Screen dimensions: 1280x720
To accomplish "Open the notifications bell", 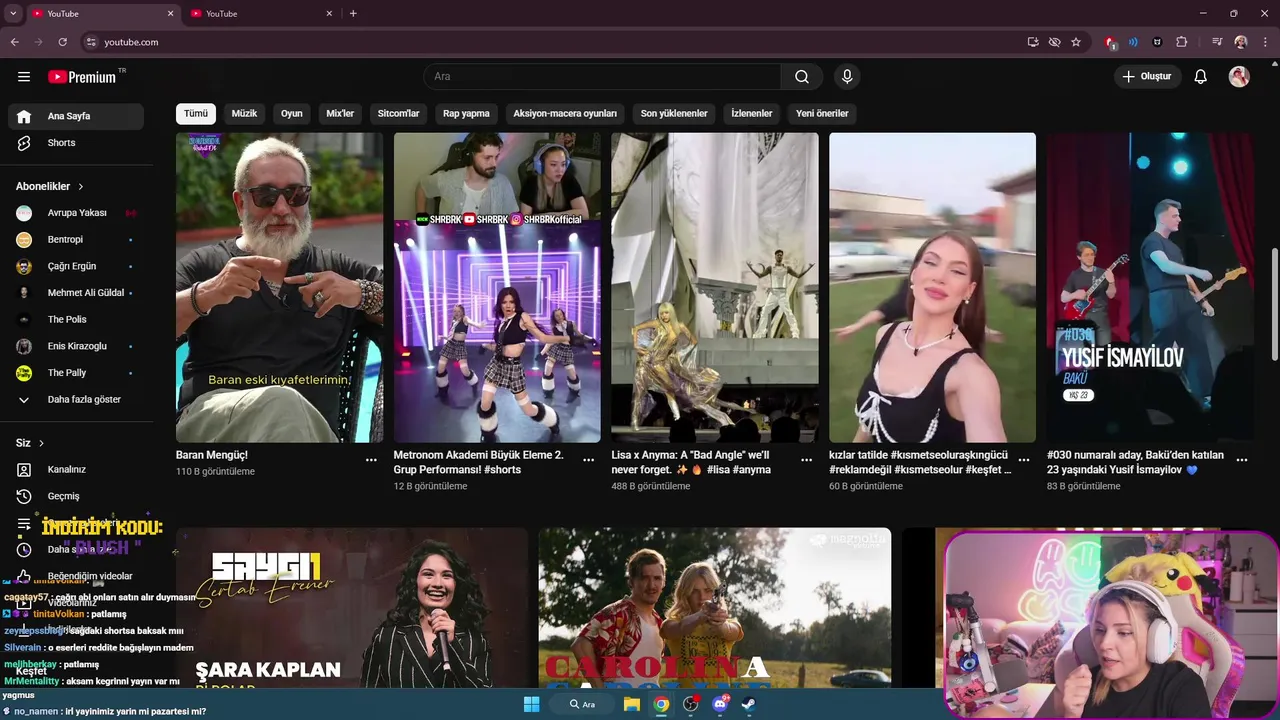I will [1201, 77].
